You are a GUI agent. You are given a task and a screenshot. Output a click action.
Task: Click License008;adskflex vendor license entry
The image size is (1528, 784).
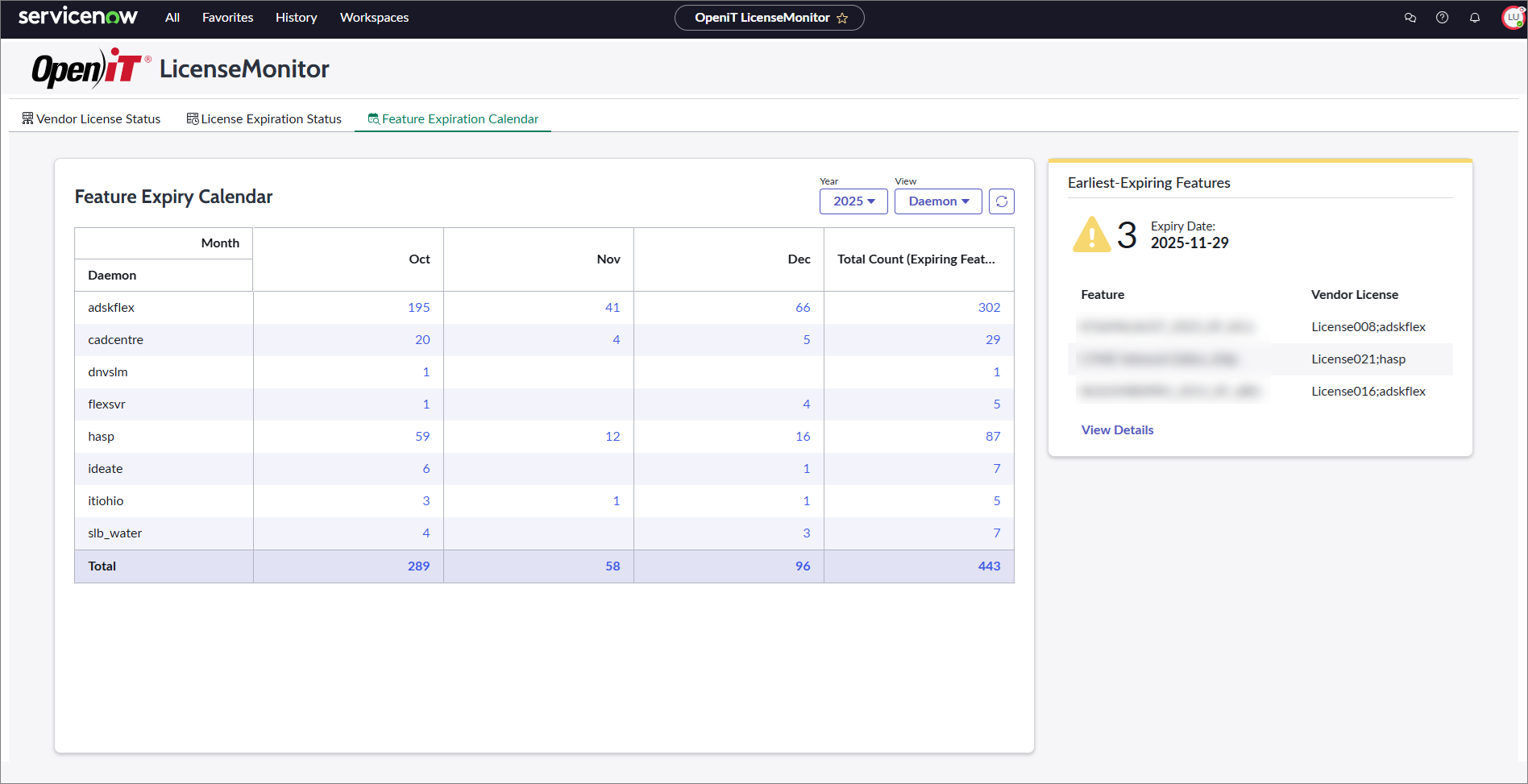(1368, 327)
